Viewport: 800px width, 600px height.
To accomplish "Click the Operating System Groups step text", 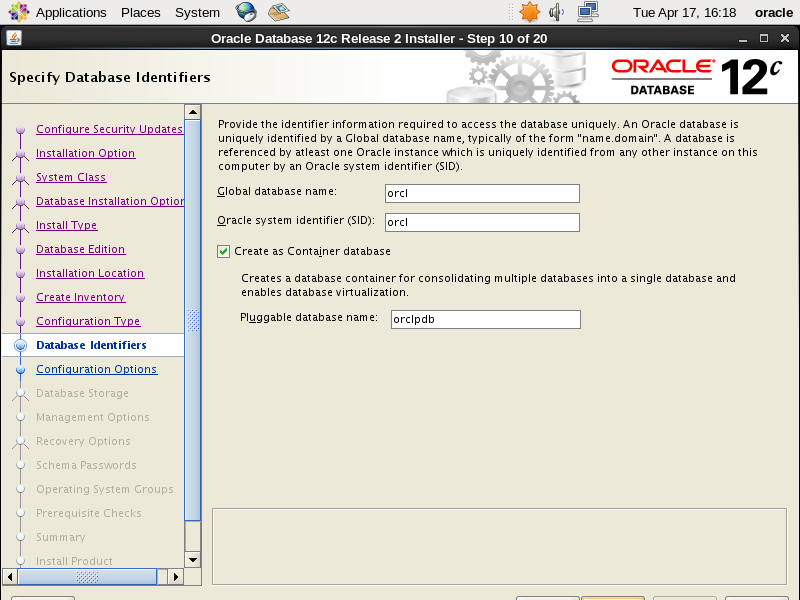I will (x=105, y=489).
